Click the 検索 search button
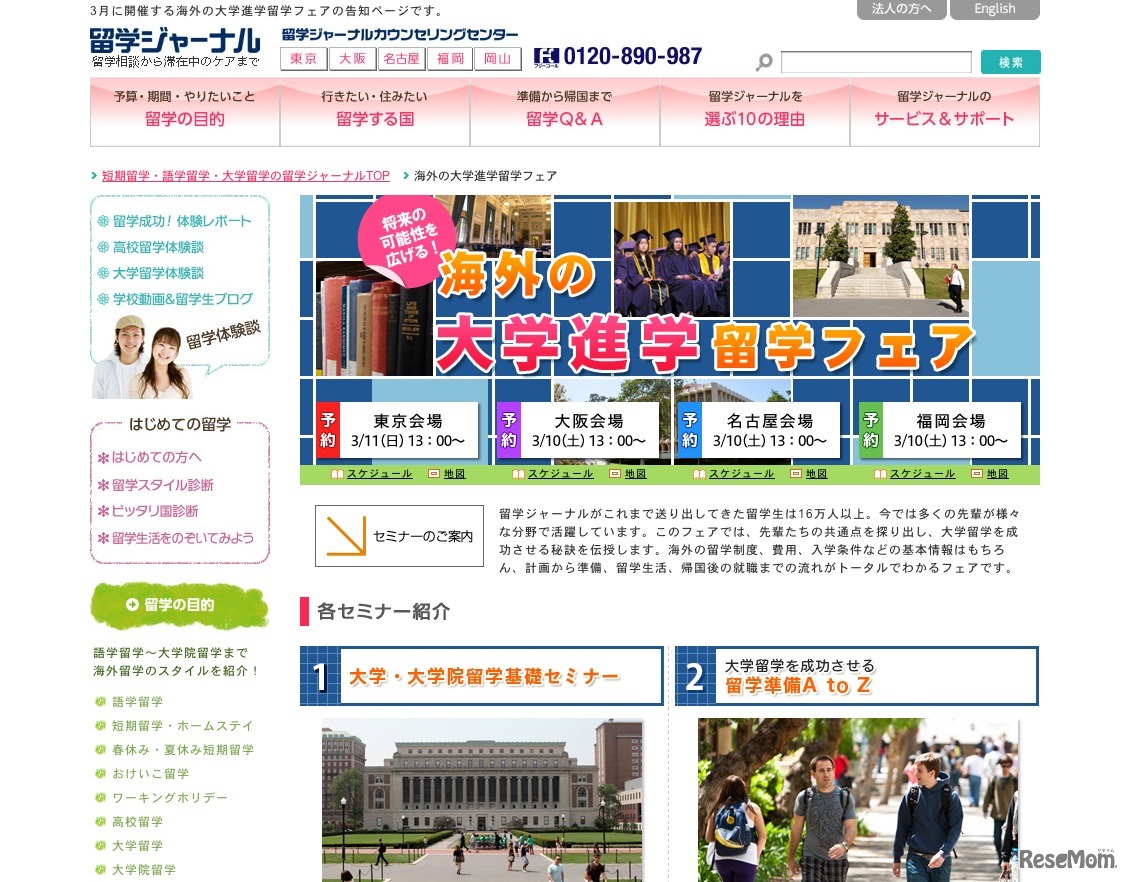1130x882 pixels. coord(1010,62)
